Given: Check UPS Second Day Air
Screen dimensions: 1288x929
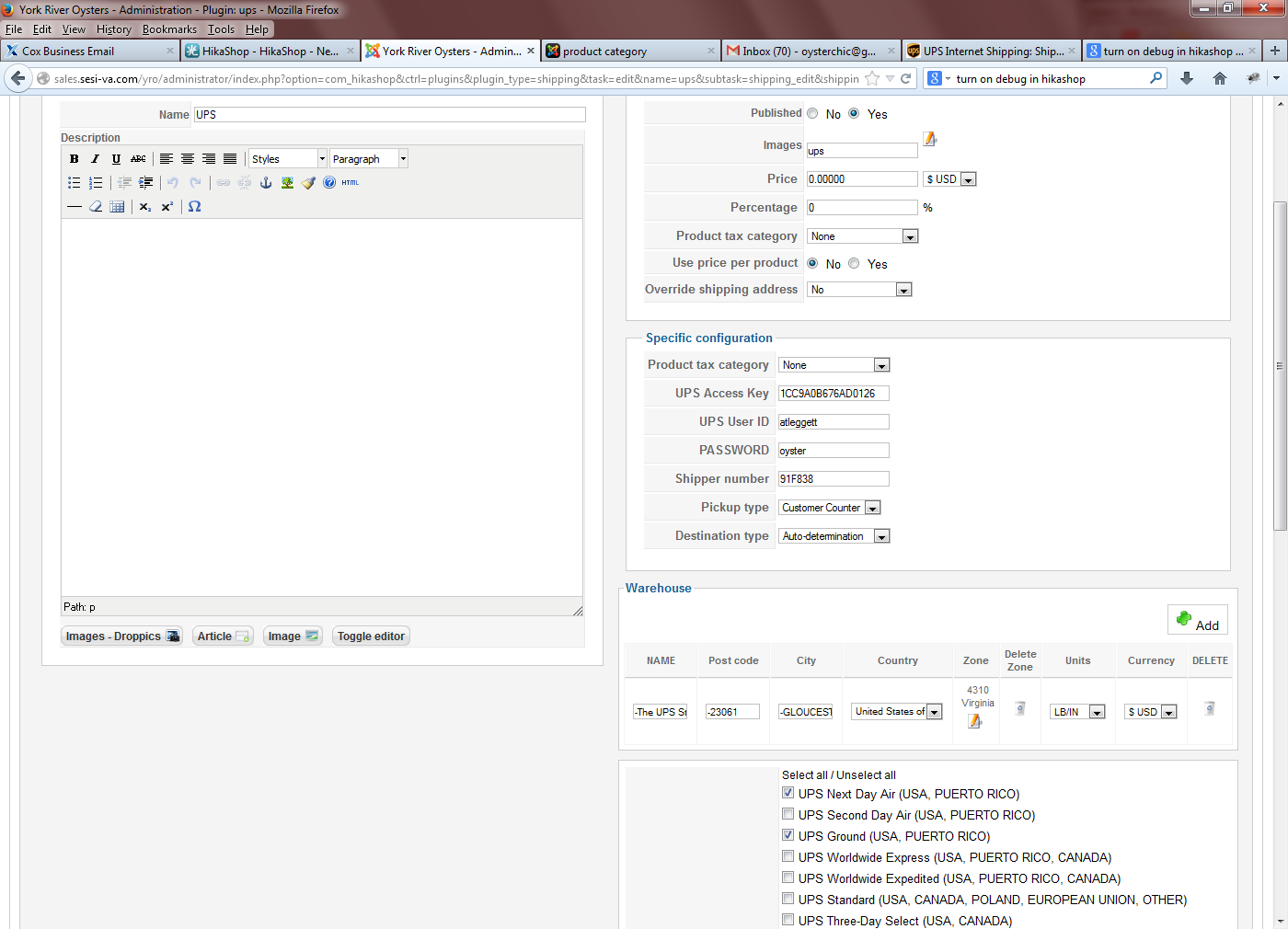Looking at the screenshot, I should 788,814.
